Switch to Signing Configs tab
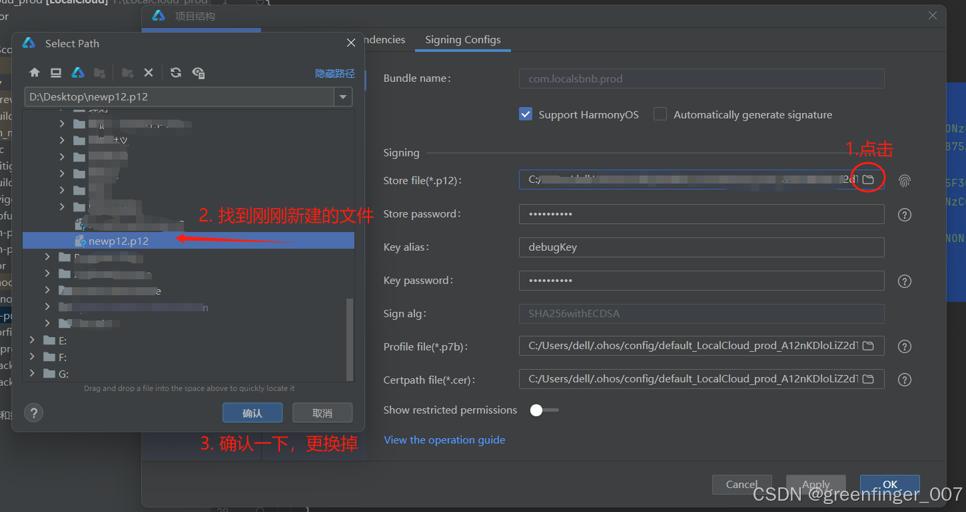Screen dimensions: 966x512 point(463,39)
